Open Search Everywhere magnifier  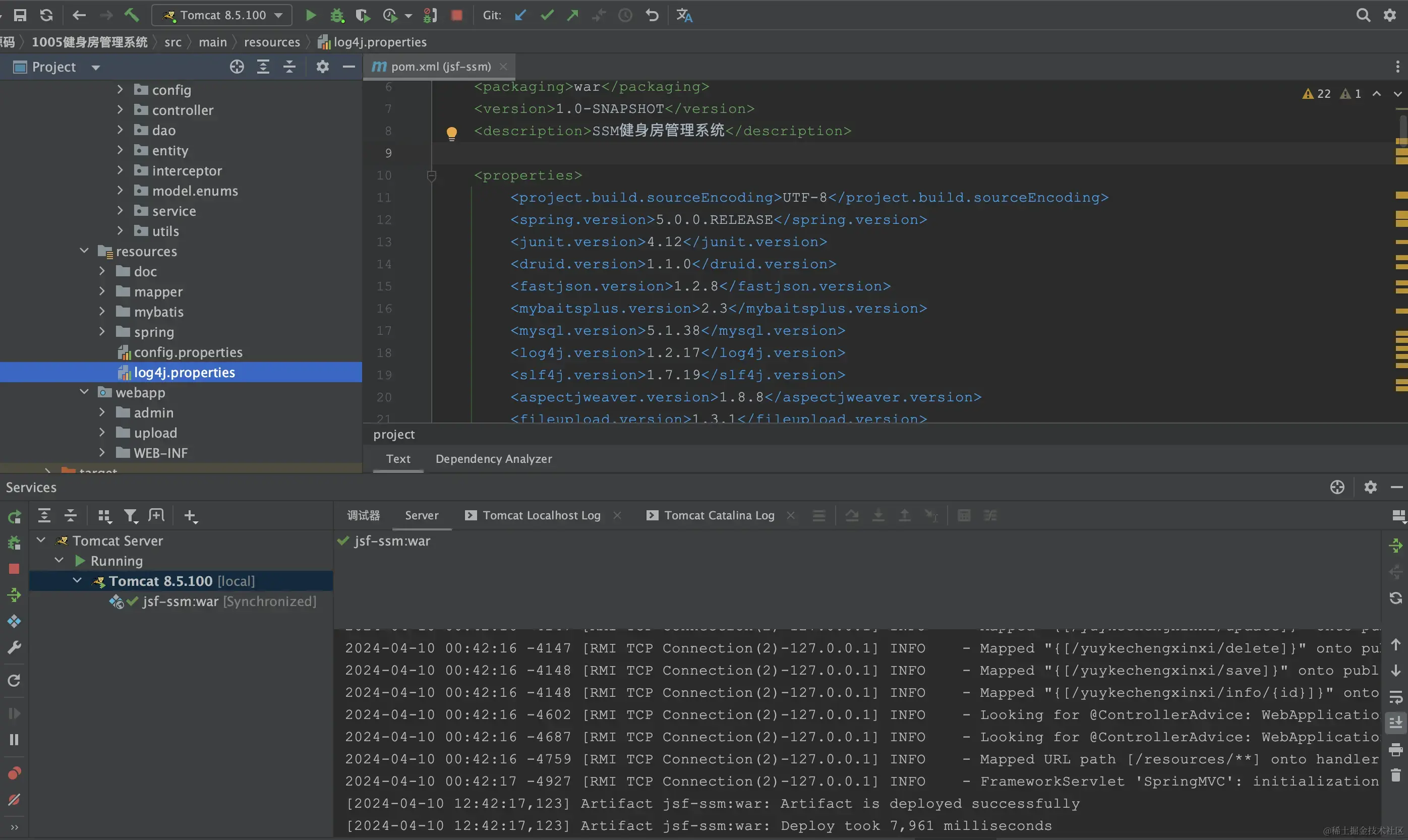pos(1363,15)
